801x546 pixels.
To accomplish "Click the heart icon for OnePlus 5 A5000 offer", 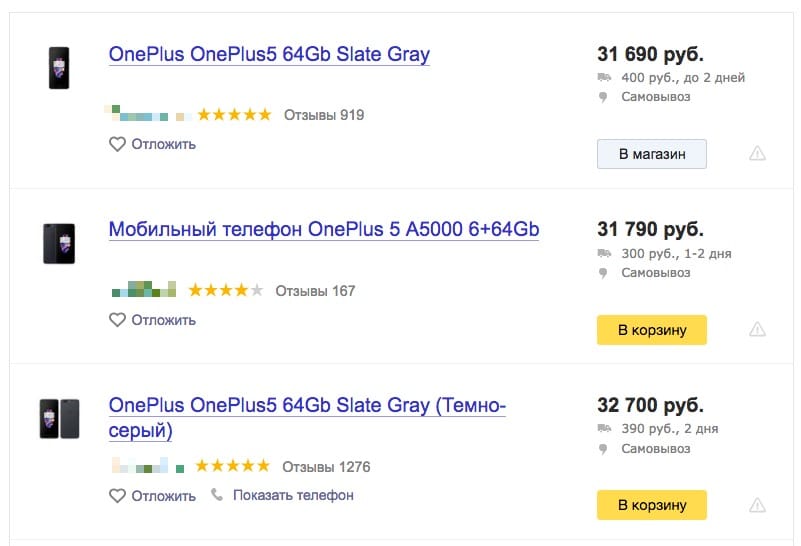I will (117, 320).
